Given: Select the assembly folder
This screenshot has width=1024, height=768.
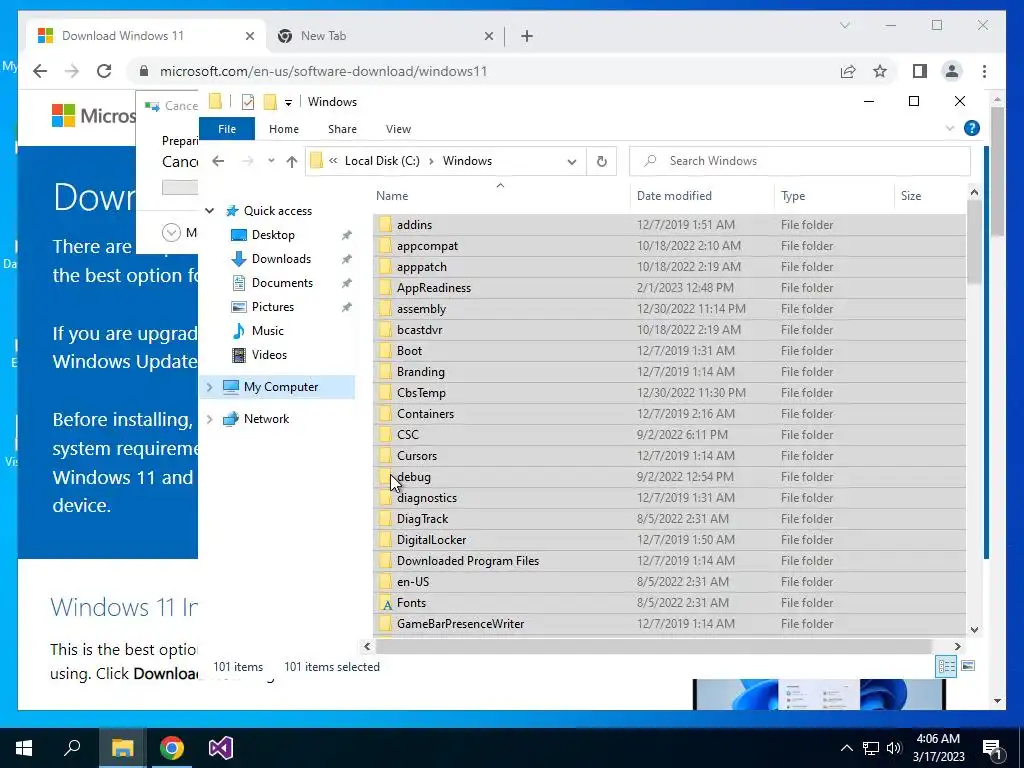Looking at the screenshot, I should pyautogui.click(x=669, y=308).
